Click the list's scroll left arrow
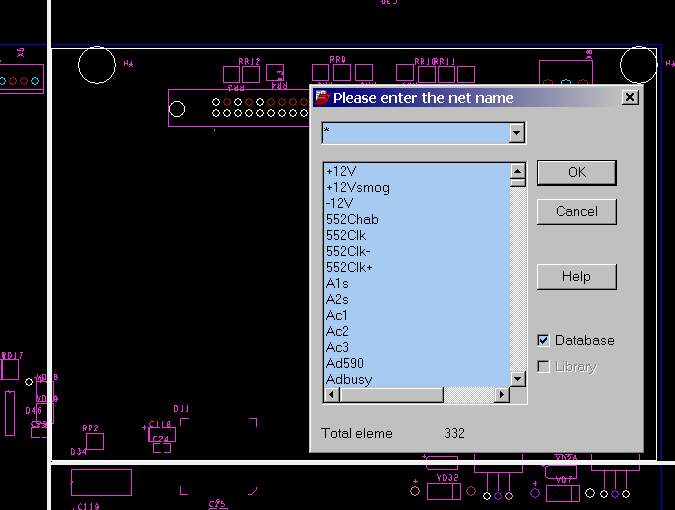675x510 pixels. [331, 395]
